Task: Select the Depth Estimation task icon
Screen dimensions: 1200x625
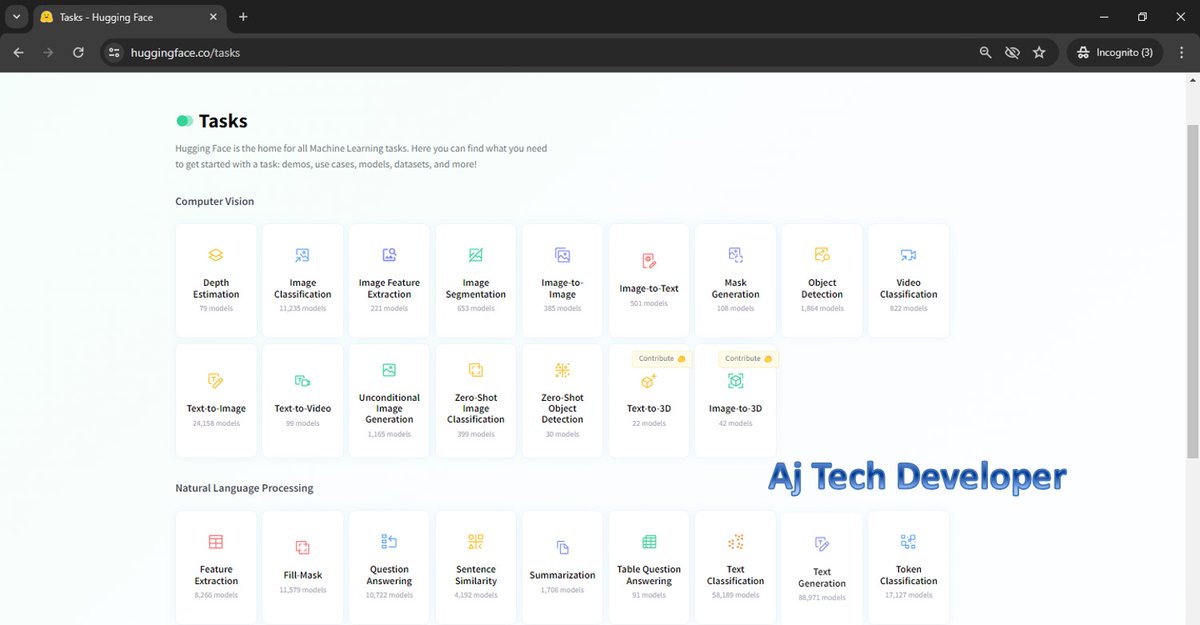Action: pos(215,256)
